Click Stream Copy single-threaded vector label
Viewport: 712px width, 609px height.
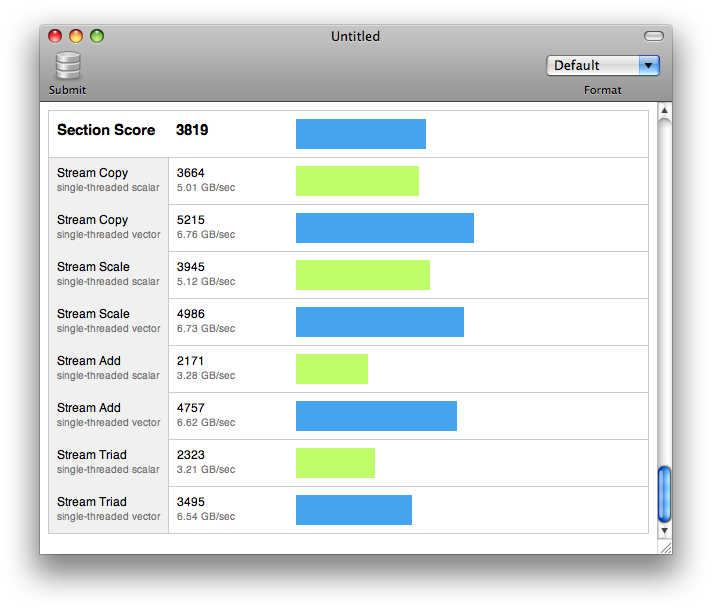tap(109, 227)
